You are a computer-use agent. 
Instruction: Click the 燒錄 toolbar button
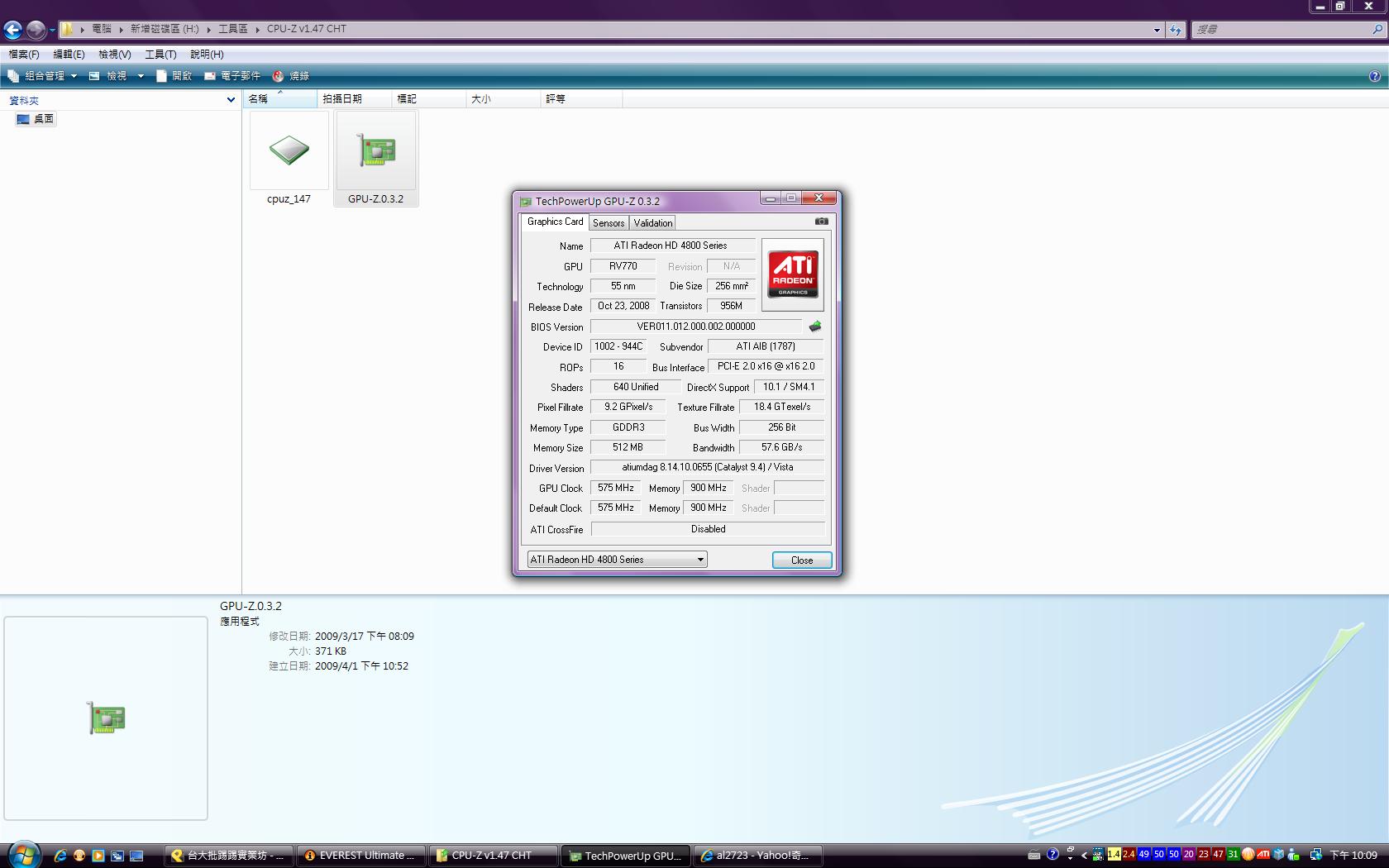[291, 76]
